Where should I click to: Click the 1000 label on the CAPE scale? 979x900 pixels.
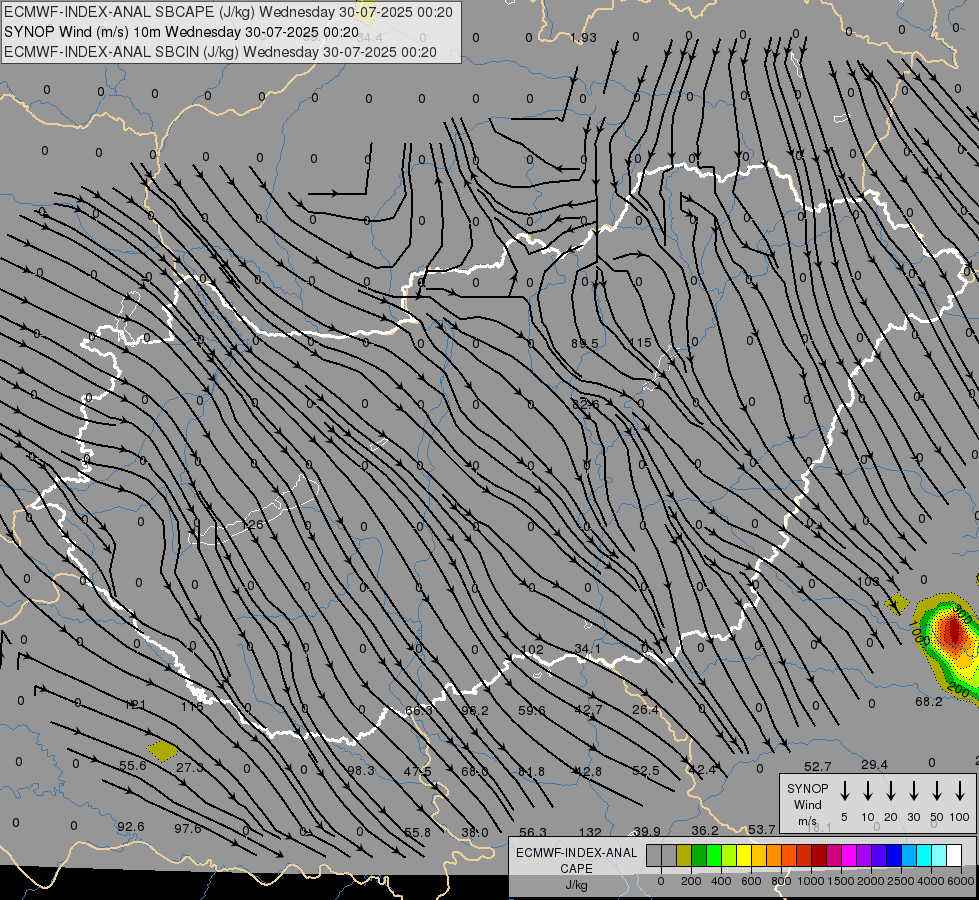(810, 881)
